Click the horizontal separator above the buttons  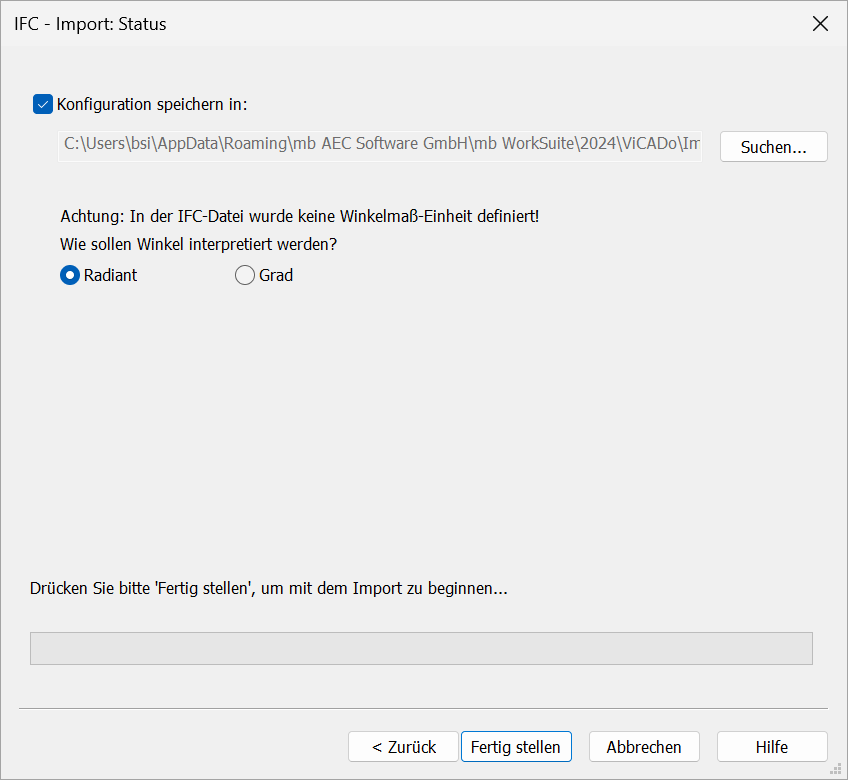[423, 708]
